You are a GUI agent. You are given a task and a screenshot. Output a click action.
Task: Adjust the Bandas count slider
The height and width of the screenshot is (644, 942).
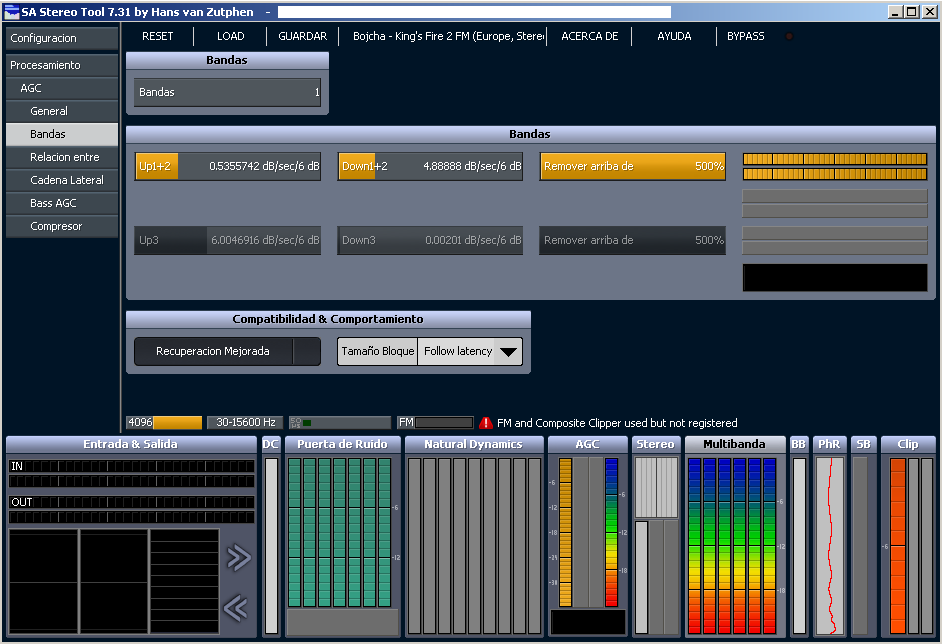click(x=227, y=93)
